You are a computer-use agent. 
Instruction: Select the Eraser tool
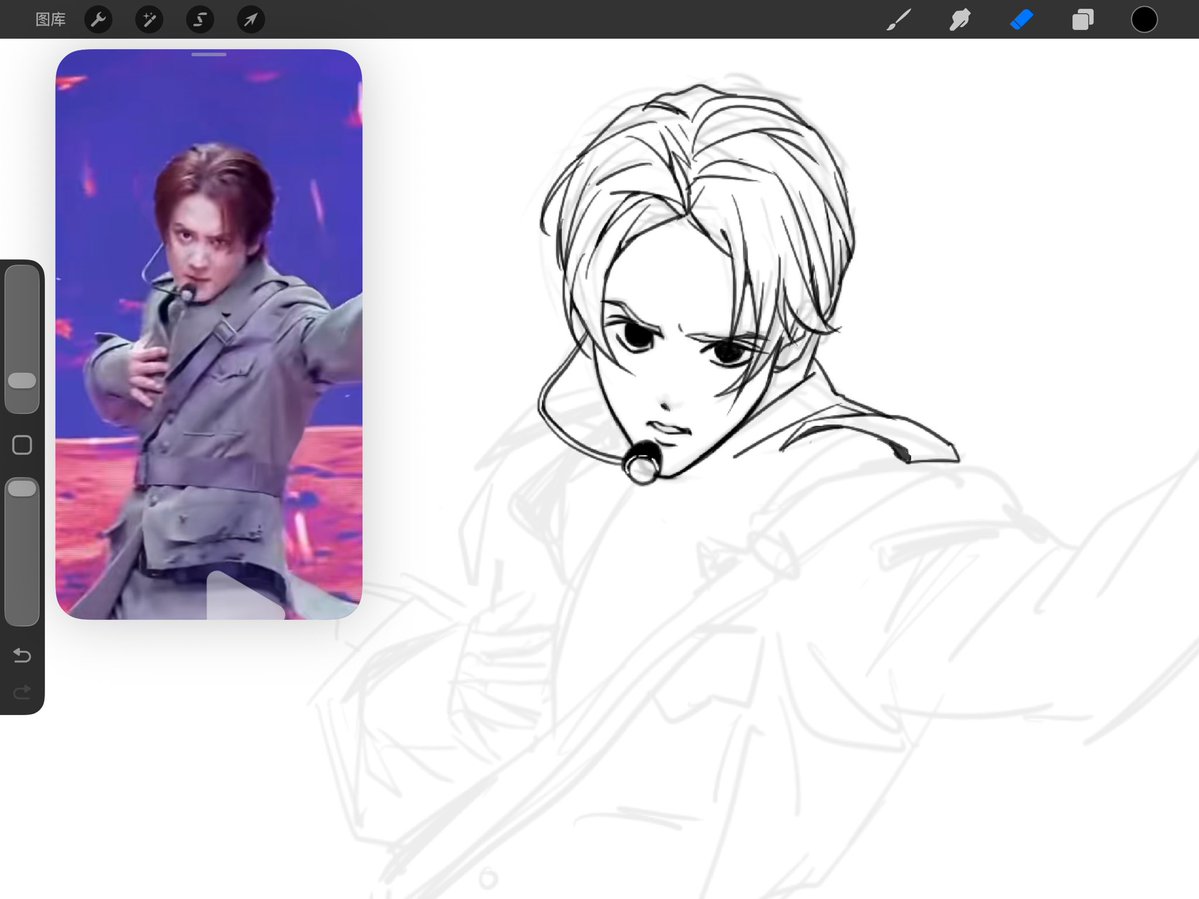1022,19
